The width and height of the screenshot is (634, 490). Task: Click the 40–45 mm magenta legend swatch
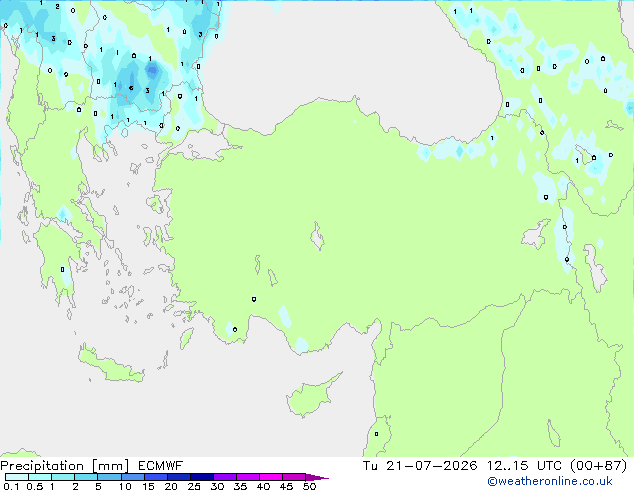tap(271, 477)
